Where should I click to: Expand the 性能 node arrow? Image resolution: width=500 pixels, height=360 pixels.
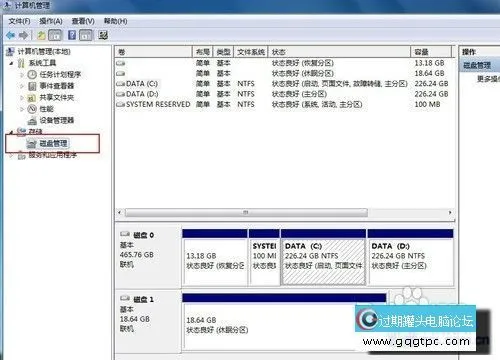(x=22, y=109)
